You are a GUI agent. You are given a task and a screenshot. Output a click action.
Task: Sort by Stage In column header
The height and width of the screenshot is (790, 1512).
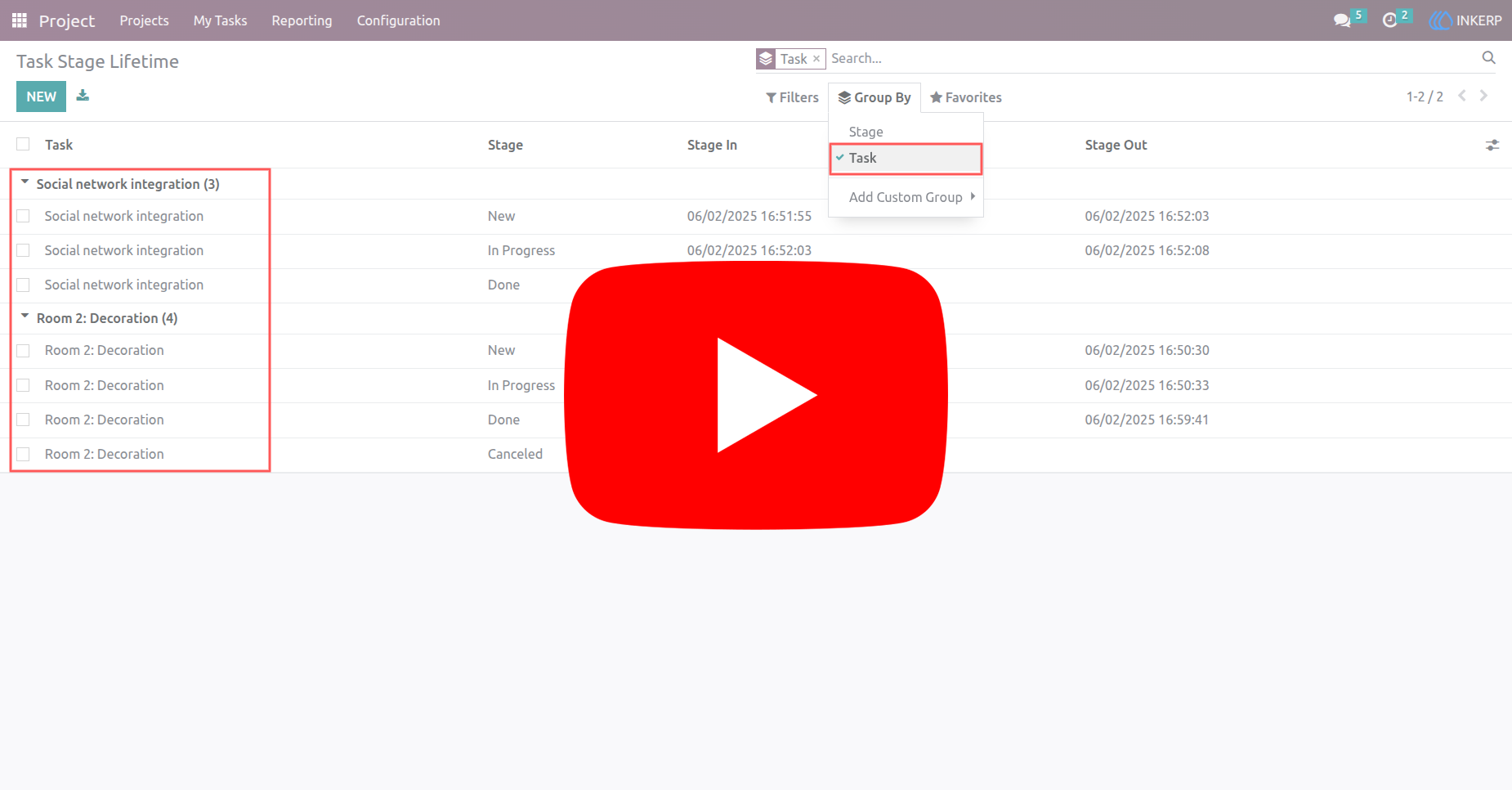coord(712,145)
